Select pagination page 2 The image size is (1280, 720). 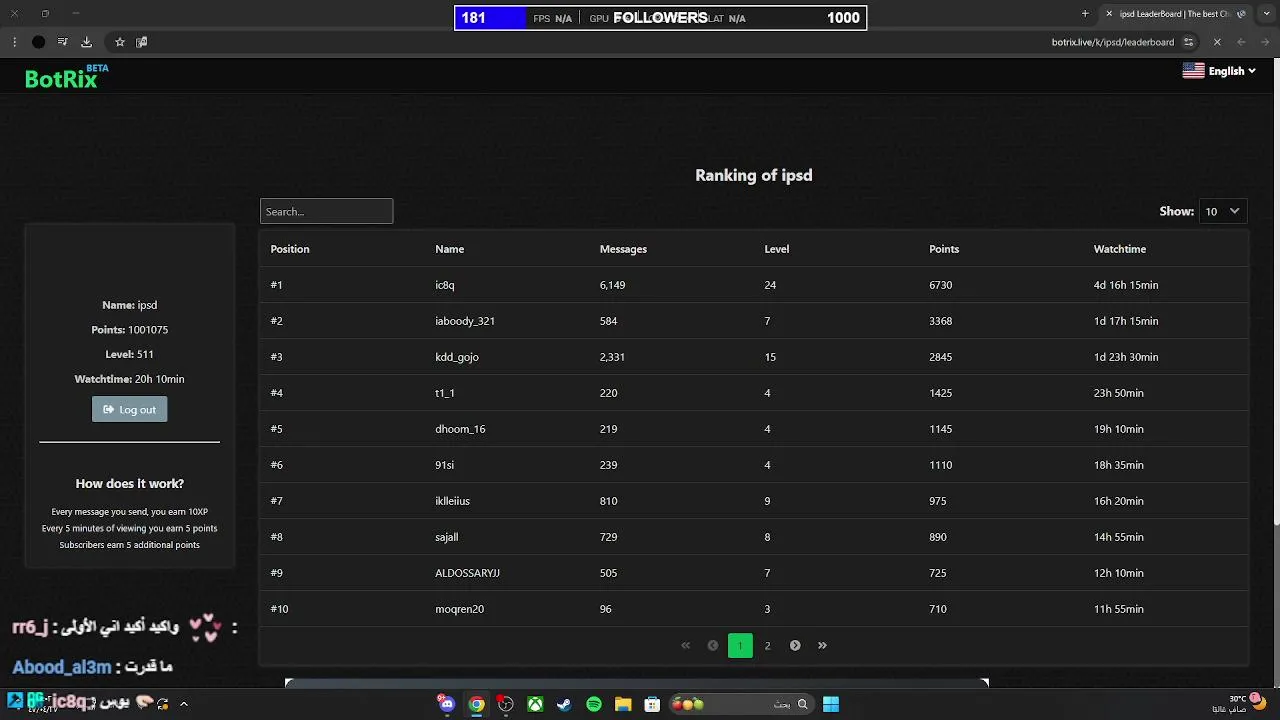pyautogui.click(x=767, y=645)
